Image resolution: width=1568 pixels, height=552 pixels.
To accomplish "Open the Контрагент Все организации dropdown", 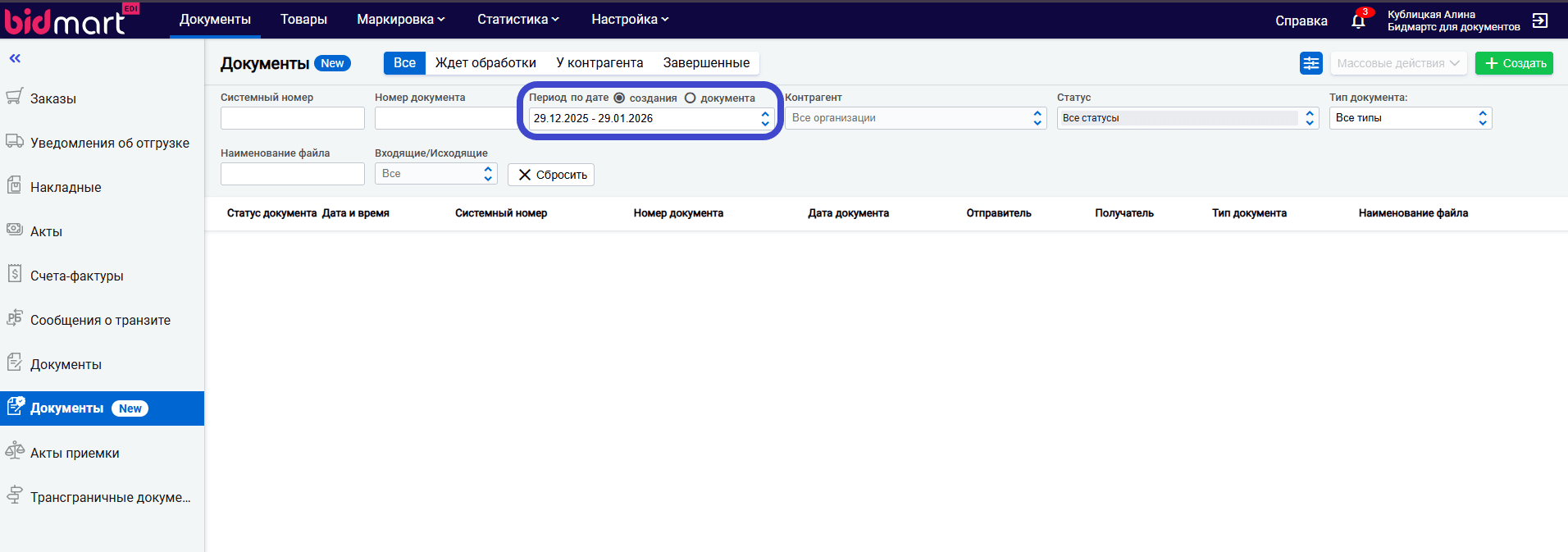I will click(x=916, y=118).
